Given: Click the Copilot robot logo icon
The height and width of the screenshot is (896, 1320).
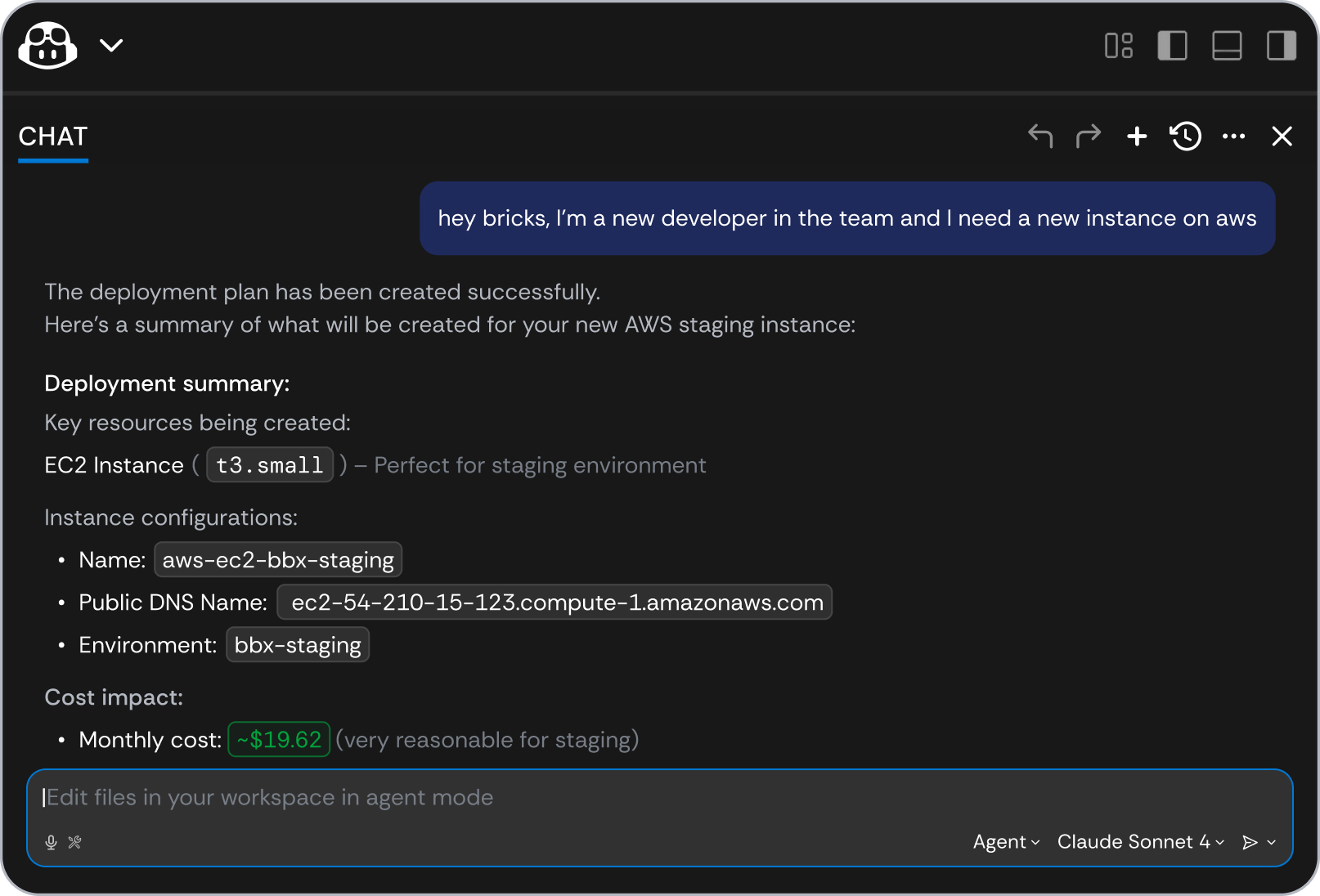Looking at the screenshot, I should (47, 45).
